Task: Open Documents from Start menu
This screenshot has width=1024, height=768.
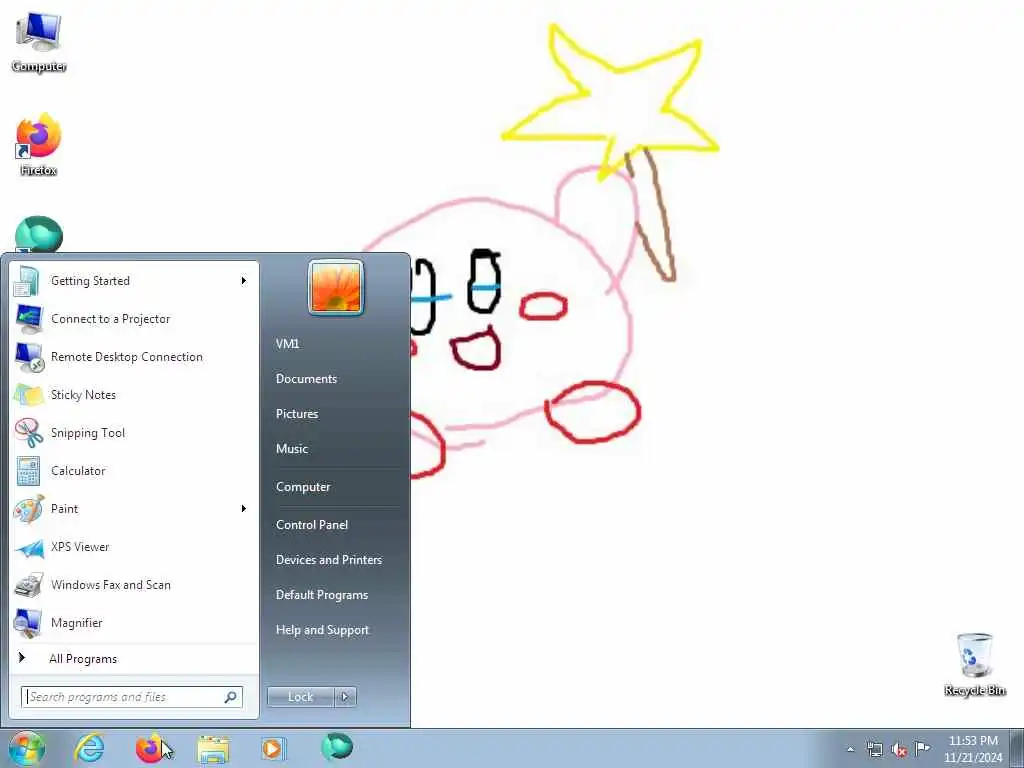Action: click(x=306, y=379)
